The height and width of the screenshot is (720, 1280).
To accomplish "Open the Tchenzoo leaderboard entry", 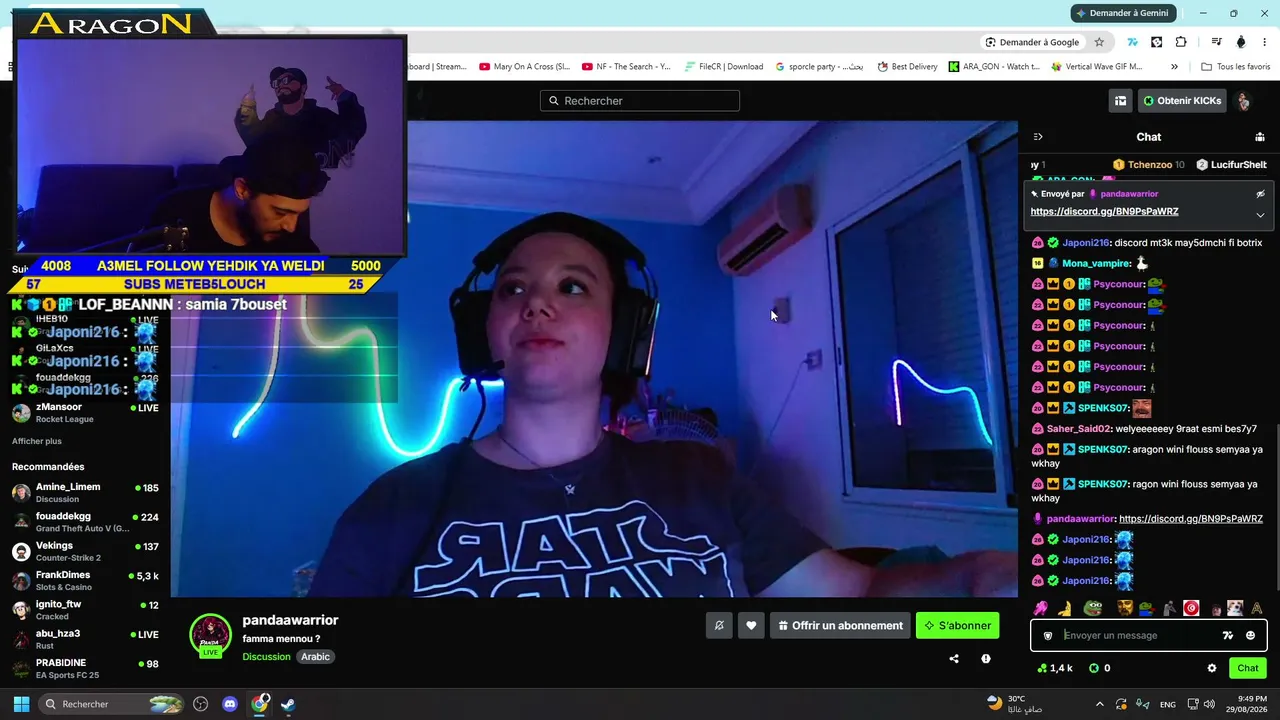I will coord(1149,165).
